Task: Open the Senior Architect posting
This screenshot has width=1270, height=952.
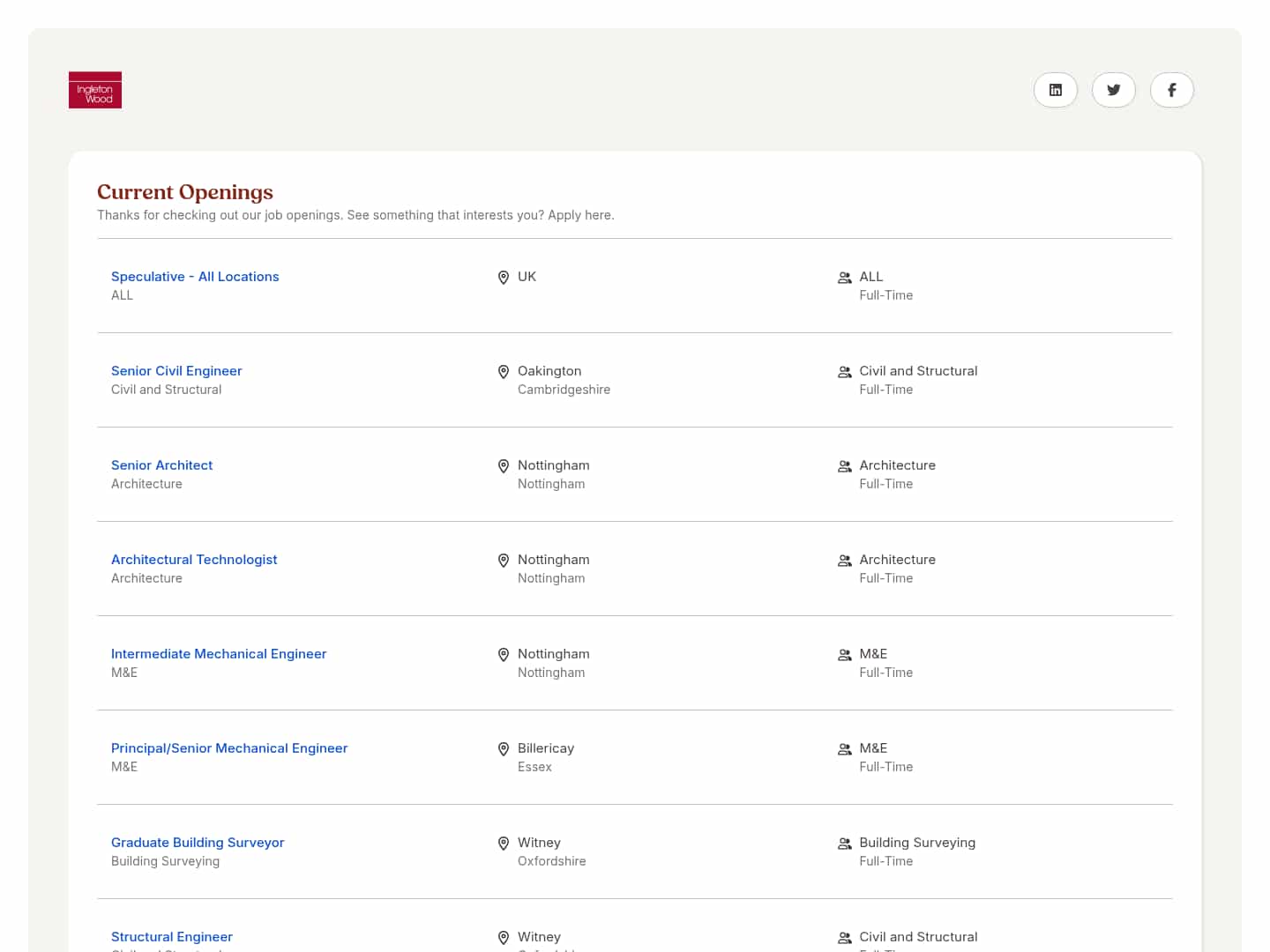Action: (x=161, y=465)
